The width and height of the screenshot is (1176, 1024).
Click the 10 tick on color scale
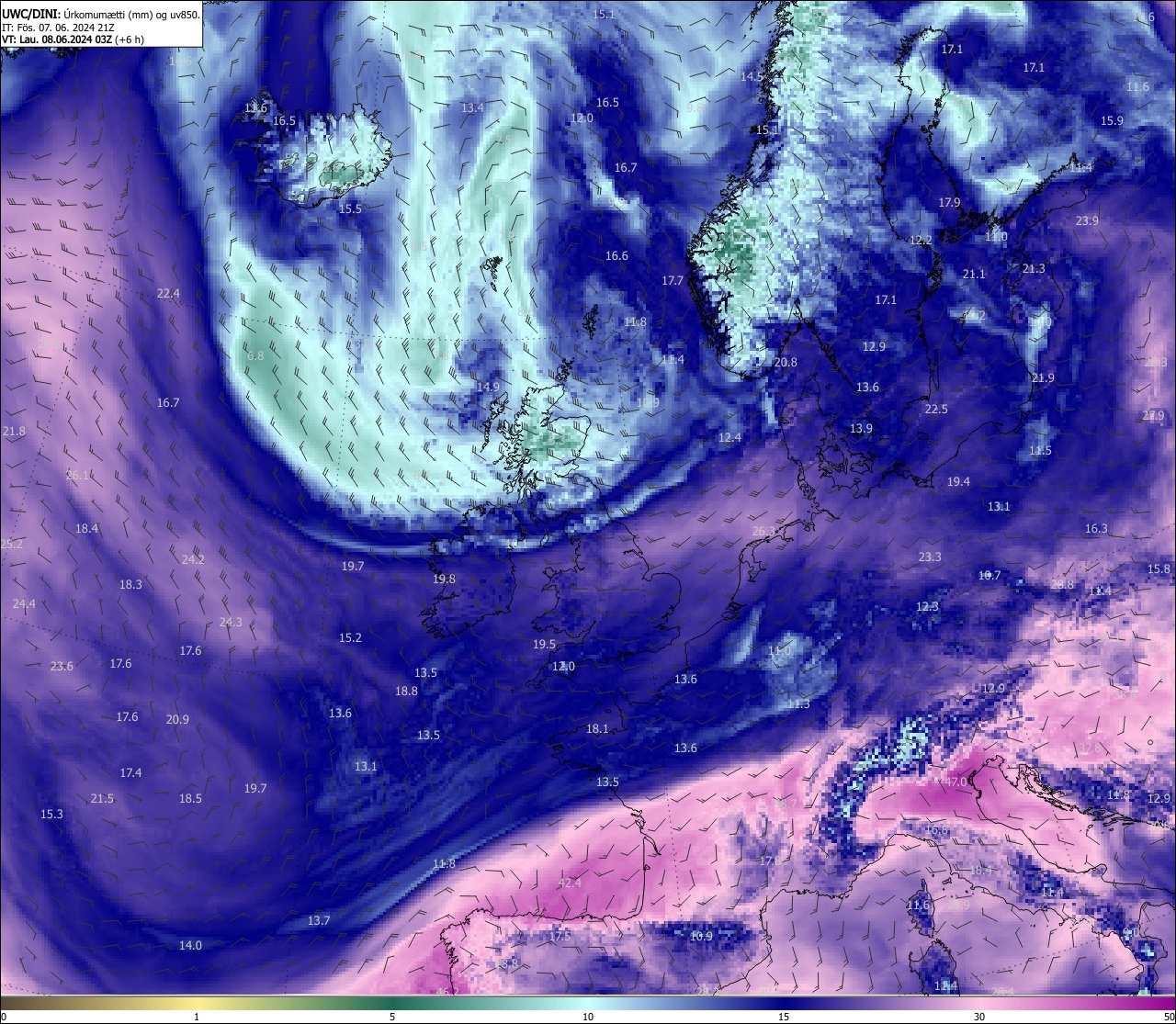[588, 1017]
